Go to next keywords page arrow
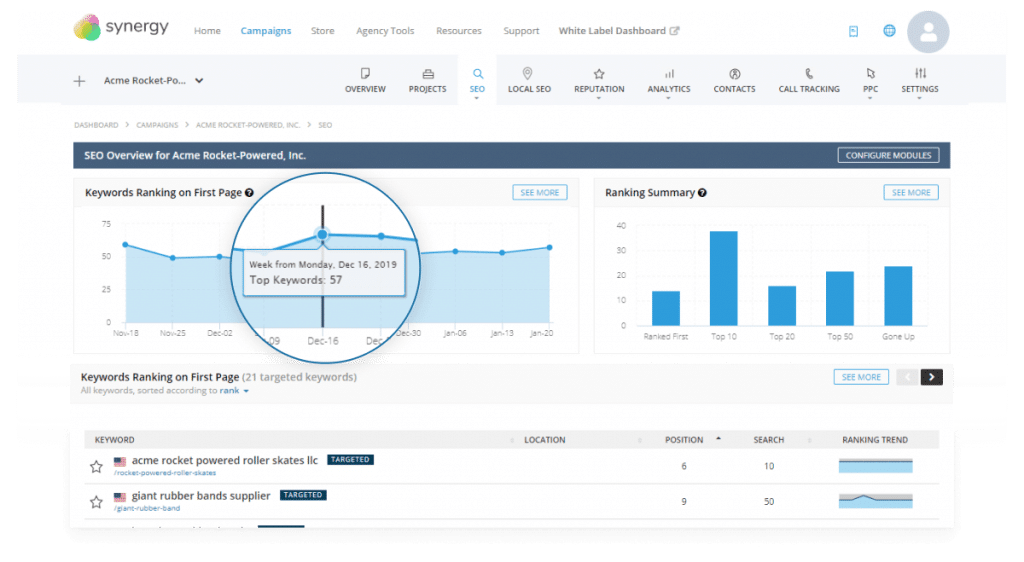The height and width of the screenshot is (562, 1024). 932,377
